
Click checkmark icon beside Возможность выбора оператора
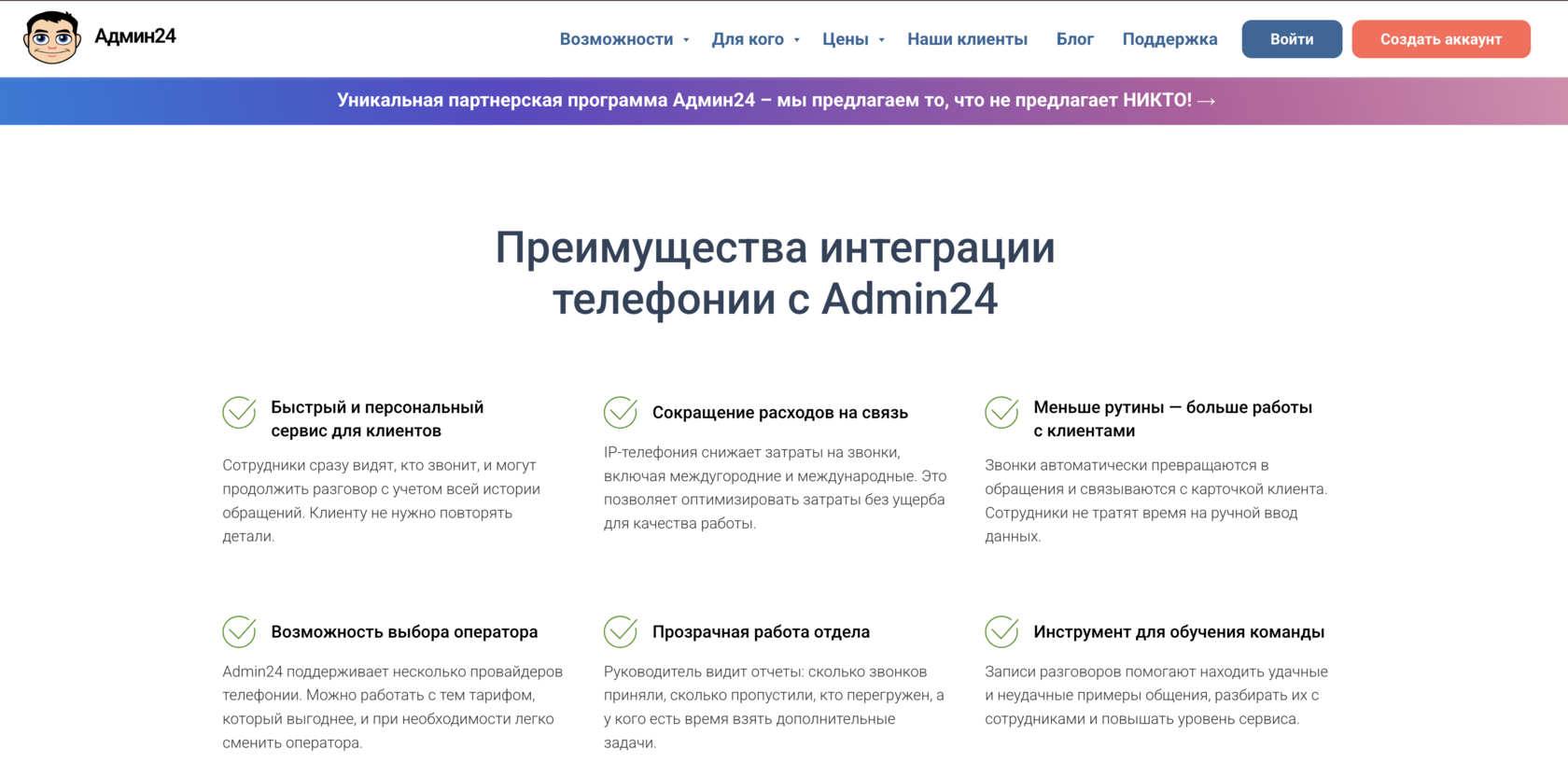click(240, 631)
